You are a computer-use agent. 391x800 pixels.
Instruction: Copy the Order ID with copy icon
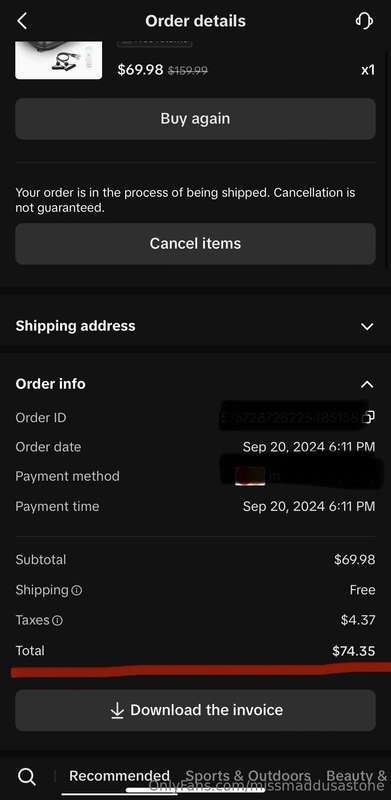tap(369, 417)
